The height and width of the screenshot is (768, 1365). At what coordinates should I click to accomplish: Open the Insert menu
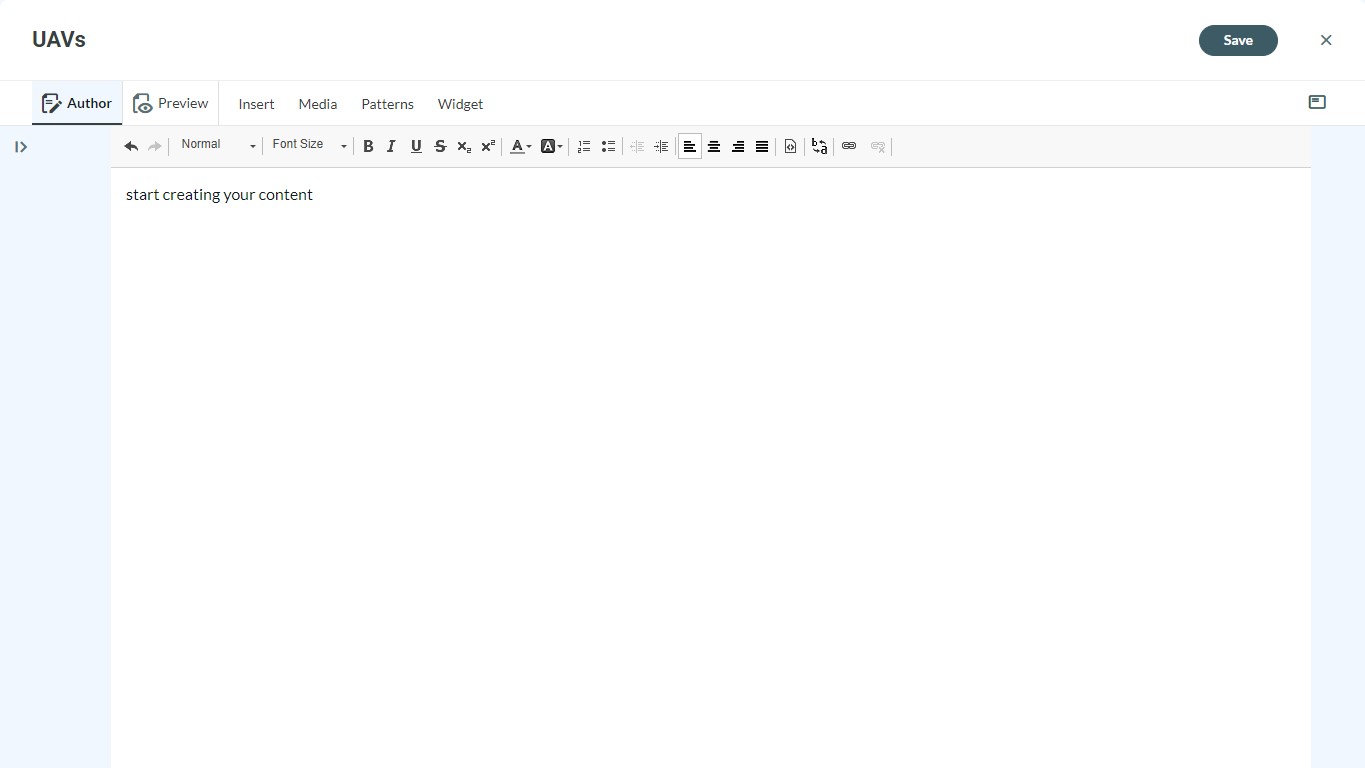256,104
